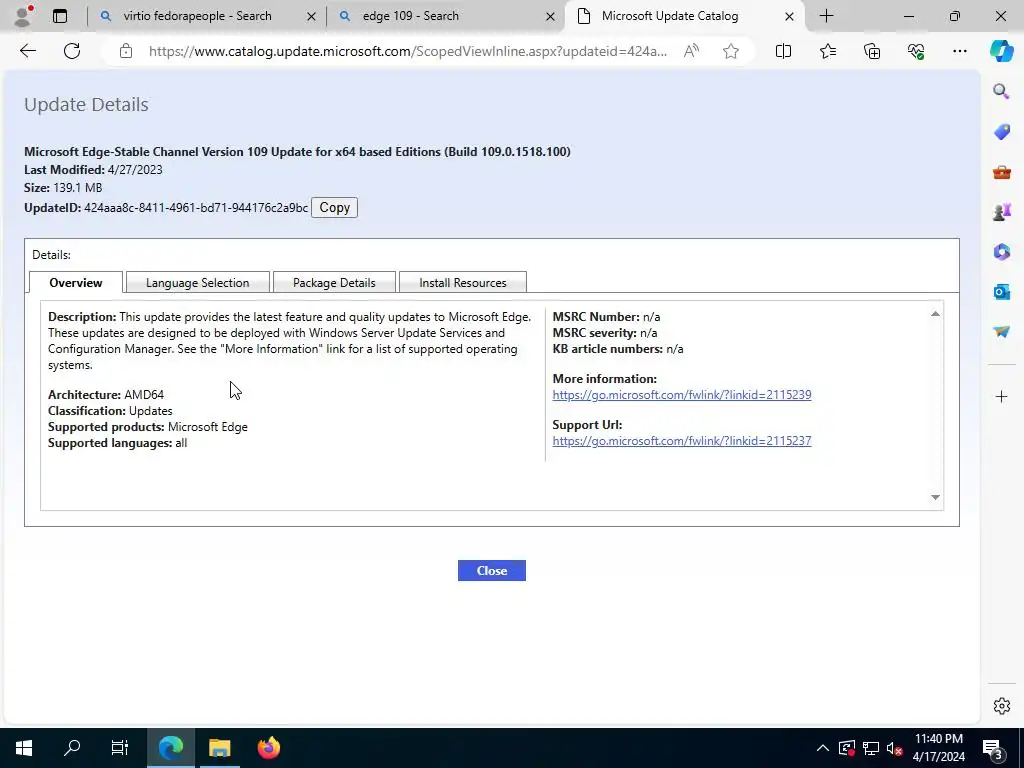
Task: Open Browser essentials heart icon
Action: [x=916, y=51]
